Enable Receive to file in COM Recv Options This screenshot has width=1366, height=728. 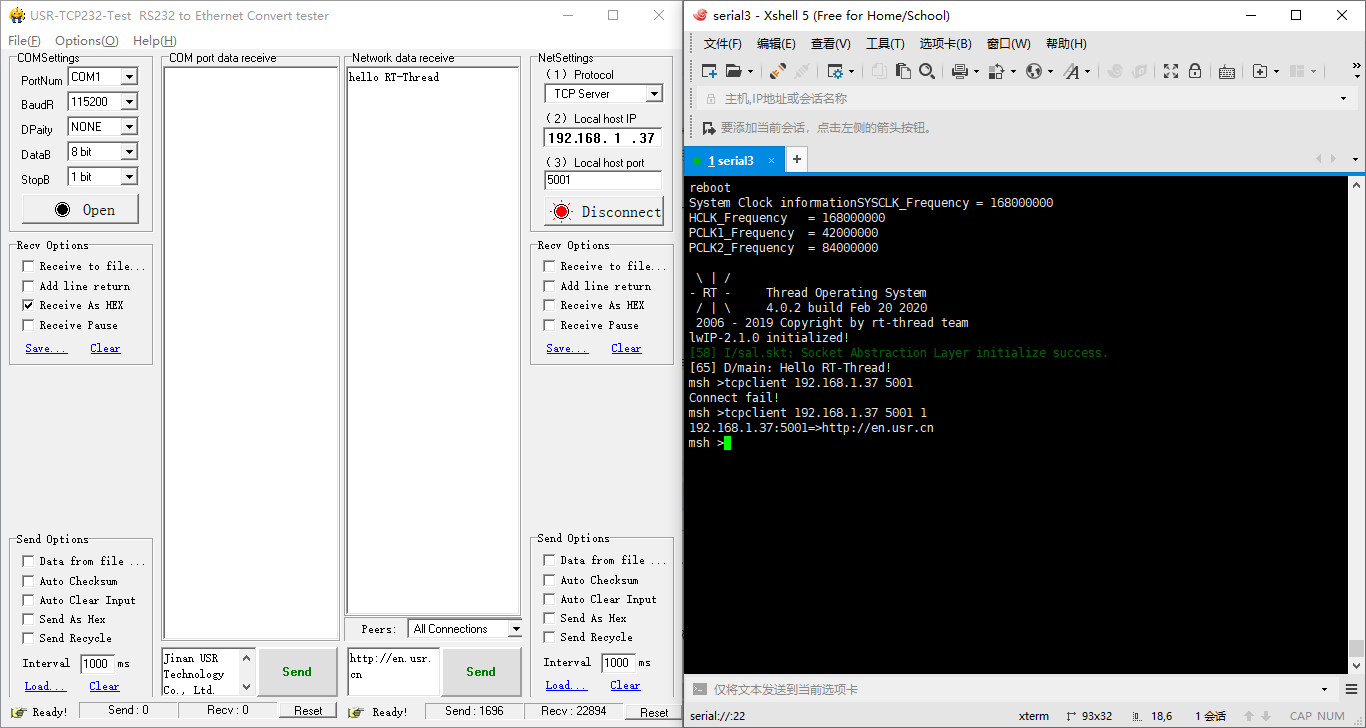pos(28,266)
